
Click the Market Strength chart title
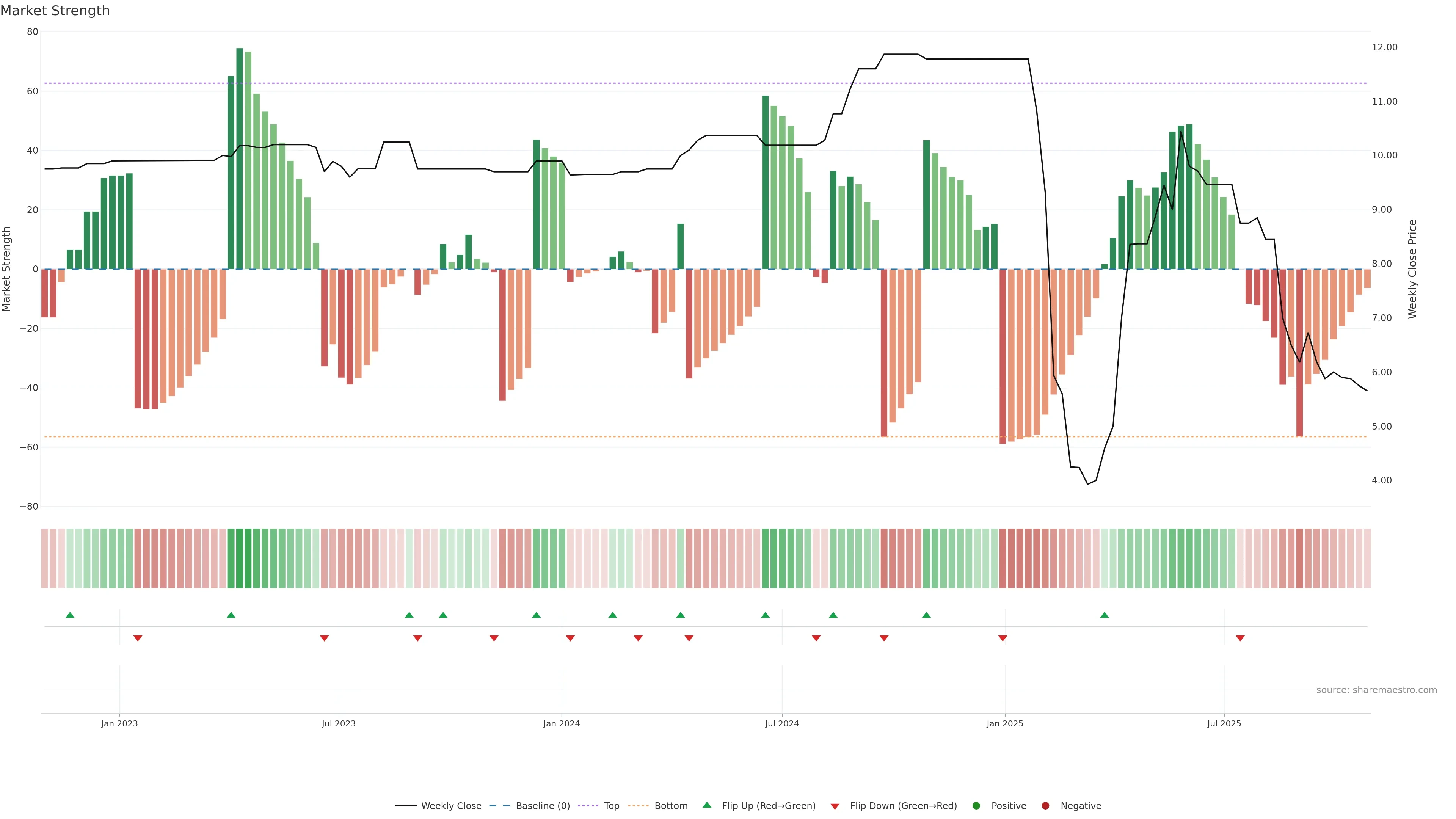[55, 11]
